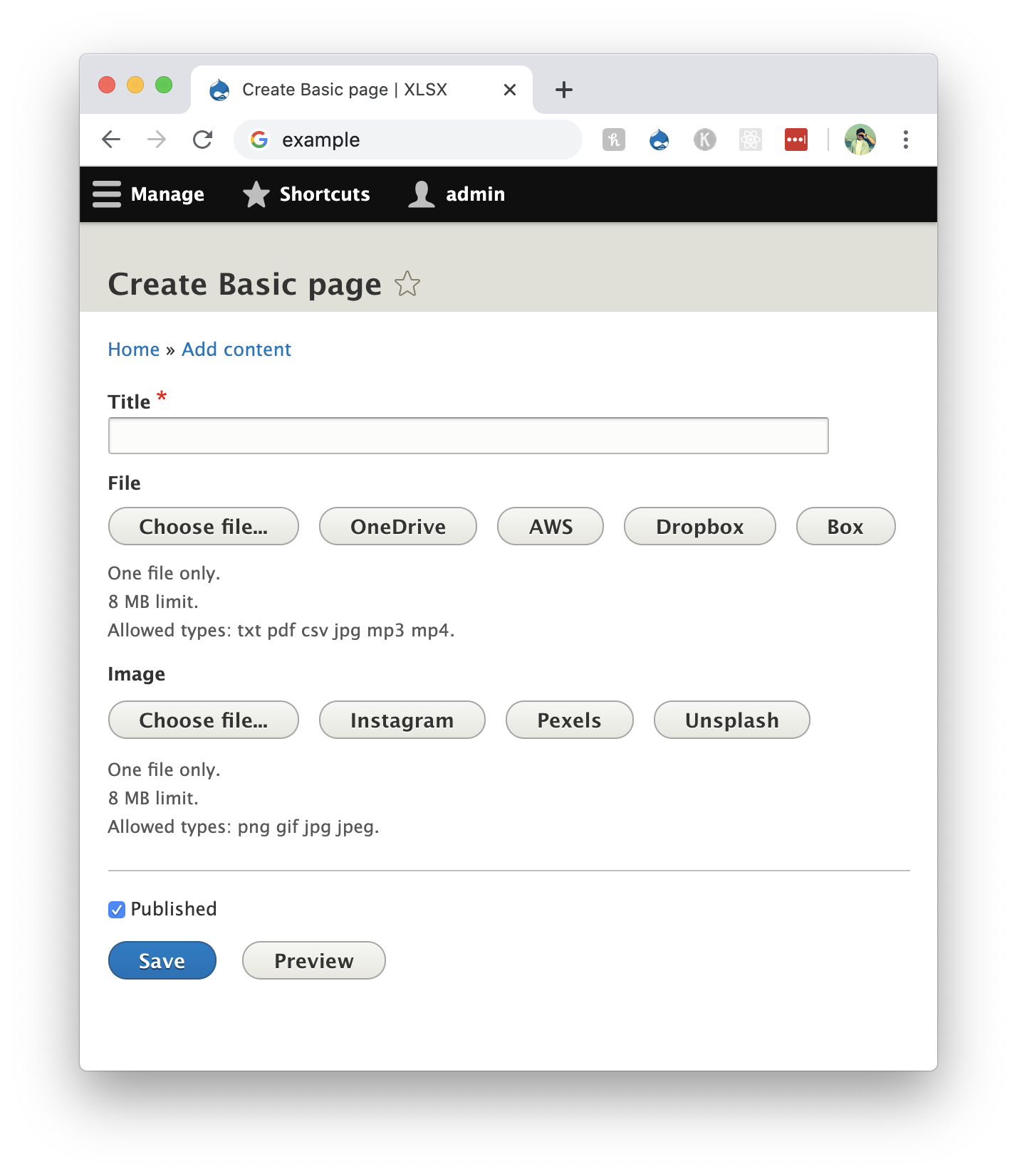Click the gray K extension icon
Viewport: 1017px width, 1176px height.
coord(705,140)
